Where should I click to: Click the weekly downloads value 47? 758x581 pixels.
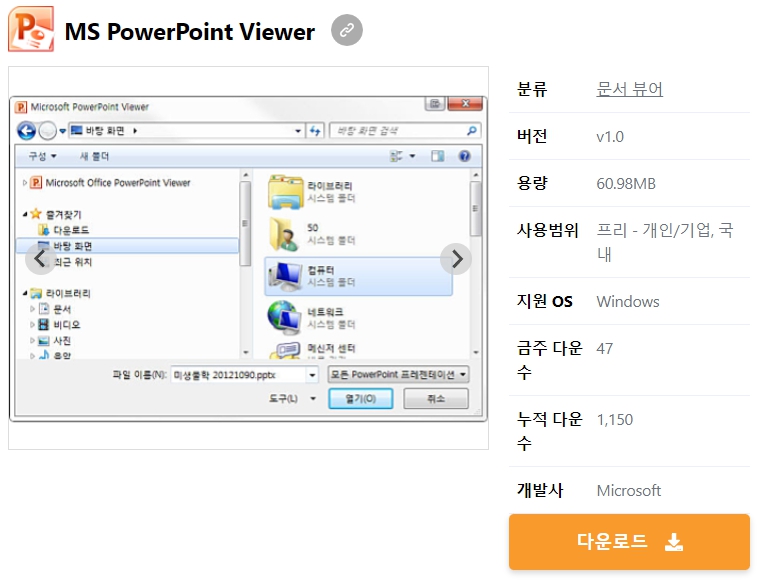point(605,349)
